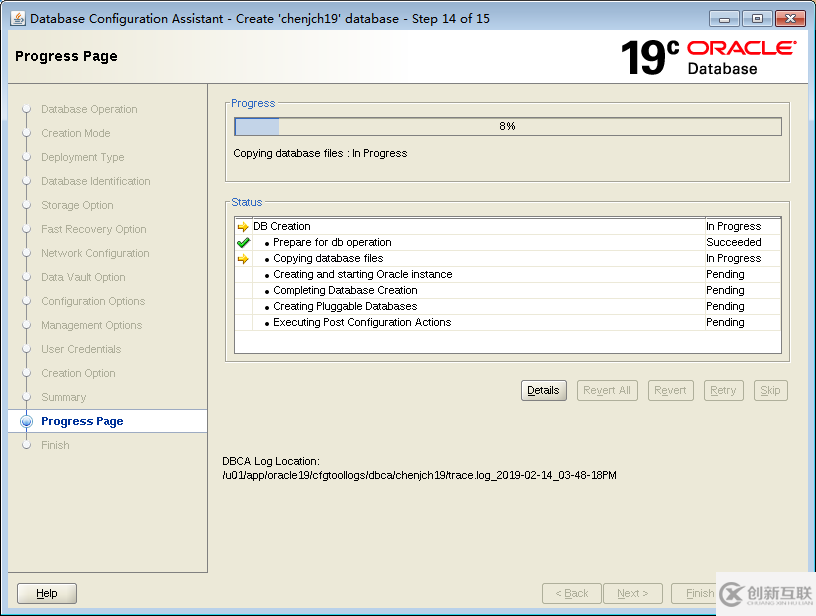Screen dimensions: 816x616
Task: Click the DB Creation status row
Action: [x=508, y=226]
